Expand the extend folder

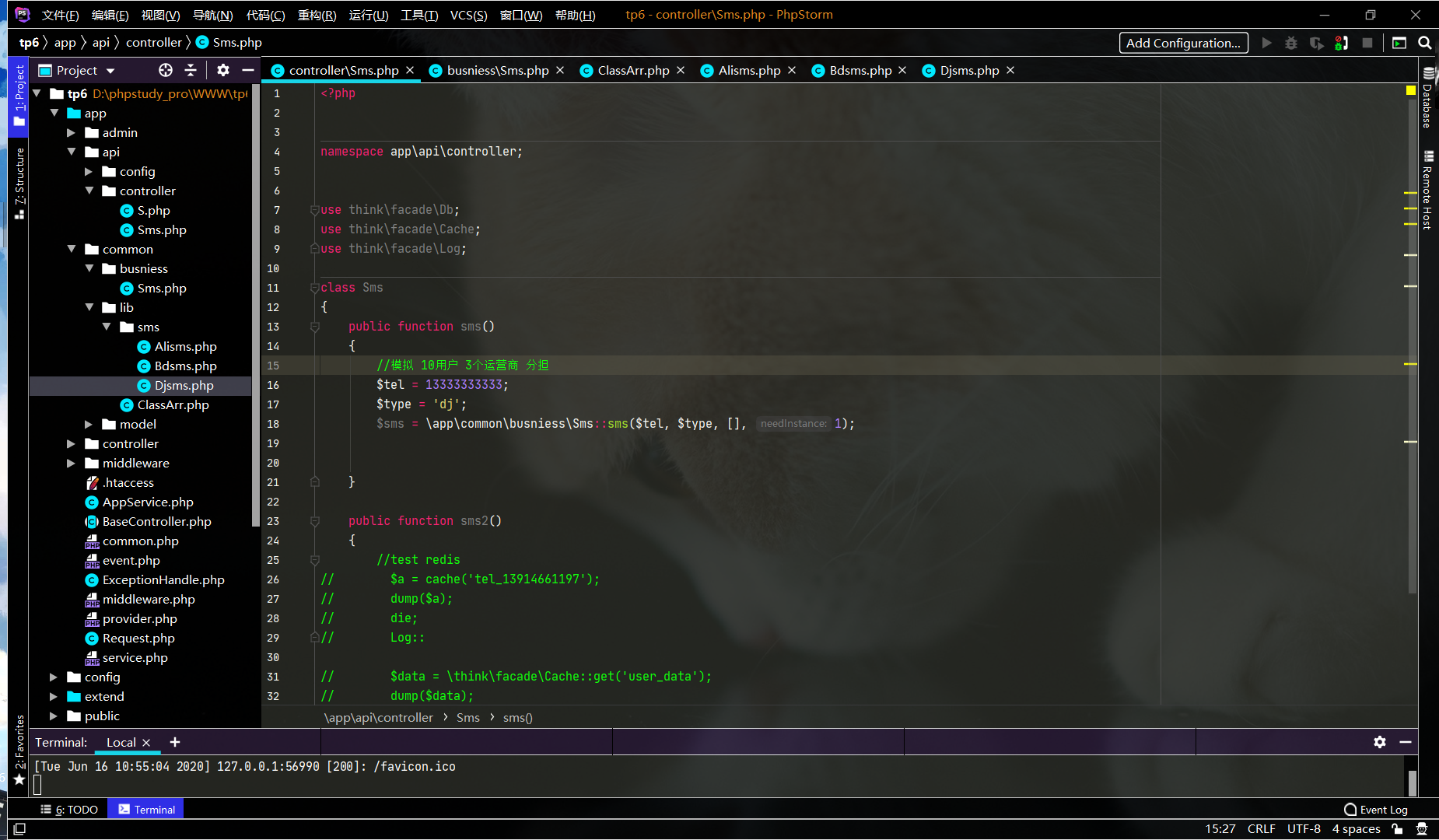coord(54,696)
